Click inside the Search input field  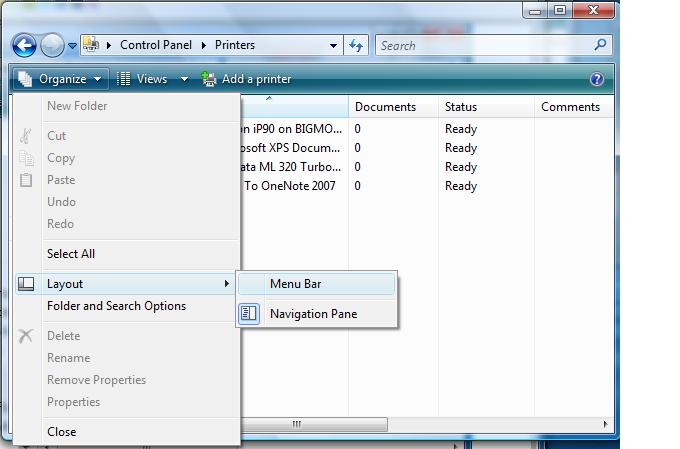pyautogui.click(x=483, y=45)
